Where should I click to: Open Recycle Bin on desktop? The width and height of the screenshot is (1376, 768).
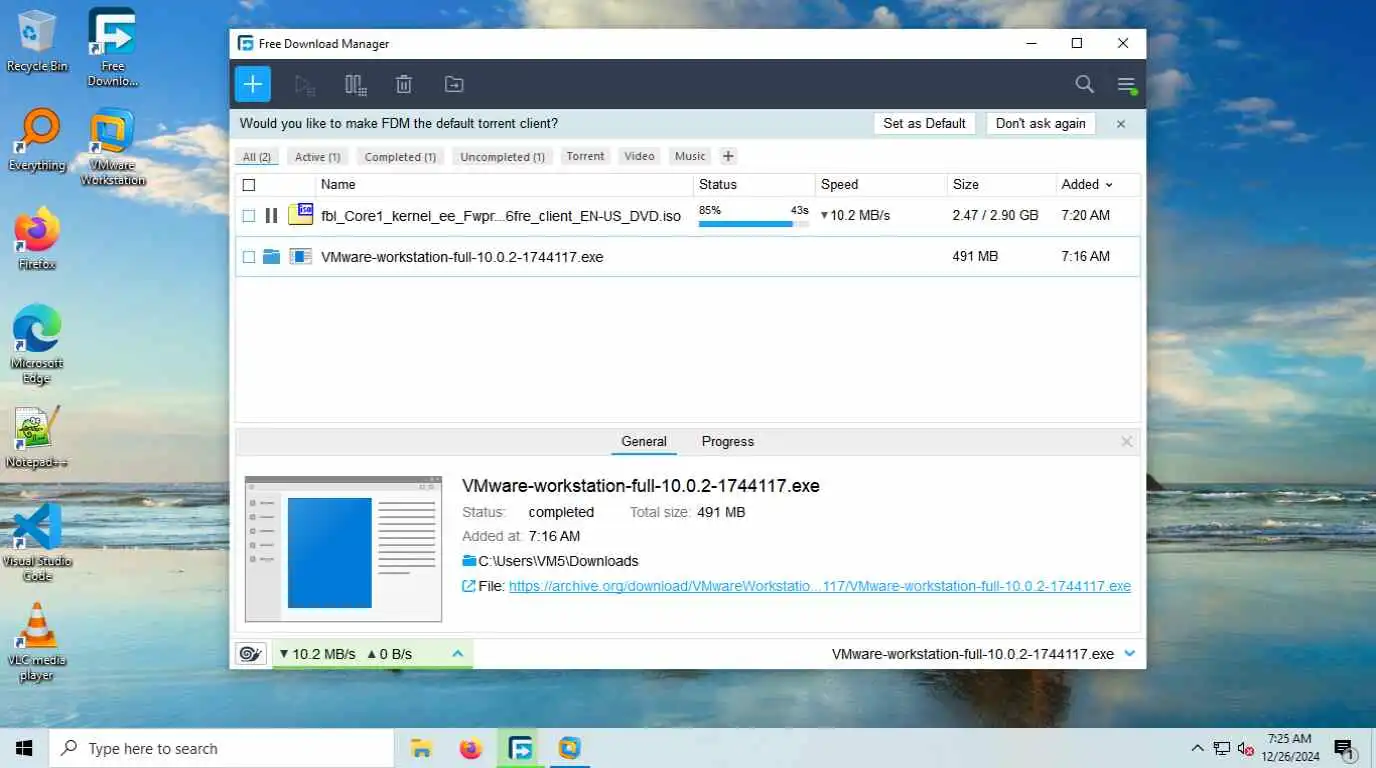[x=37, y=40]
